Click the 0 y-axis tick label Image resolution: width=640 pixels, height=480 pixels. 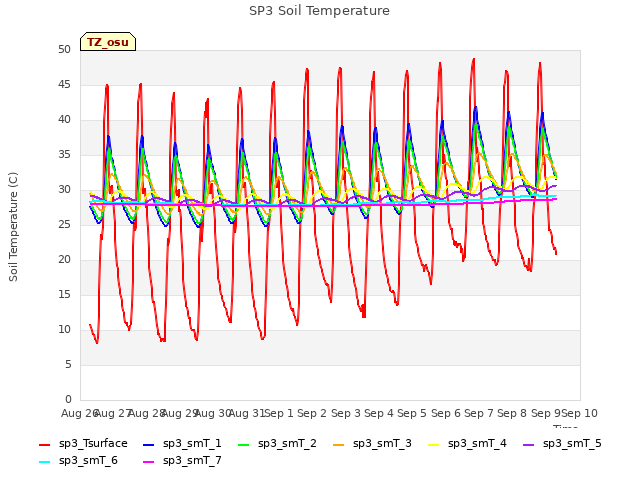(x=68, y=399)
